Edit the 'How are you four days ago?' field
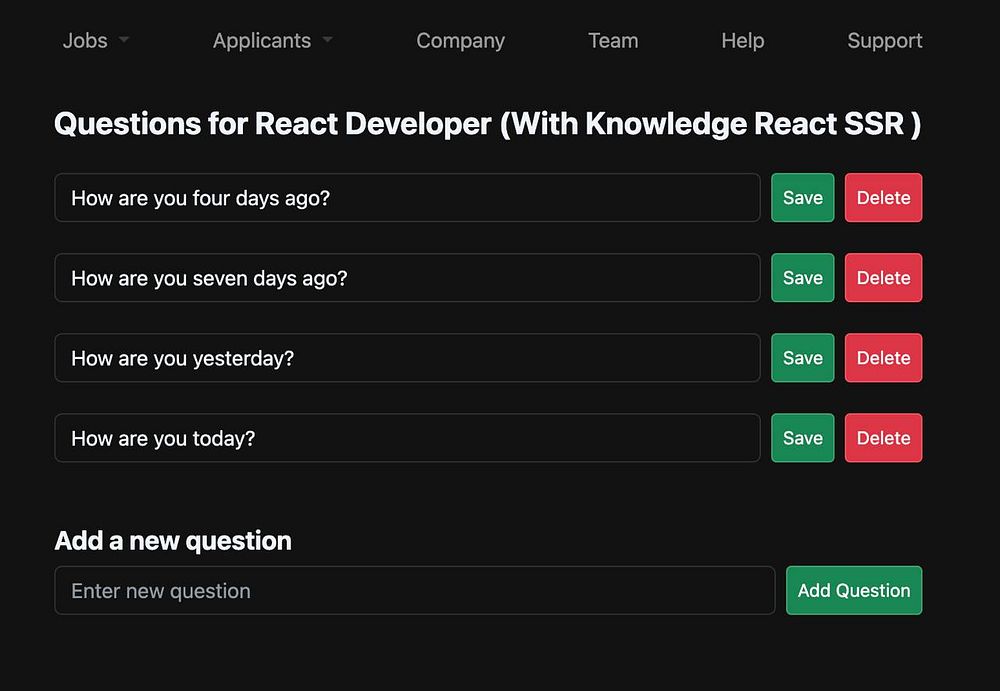 407,198
